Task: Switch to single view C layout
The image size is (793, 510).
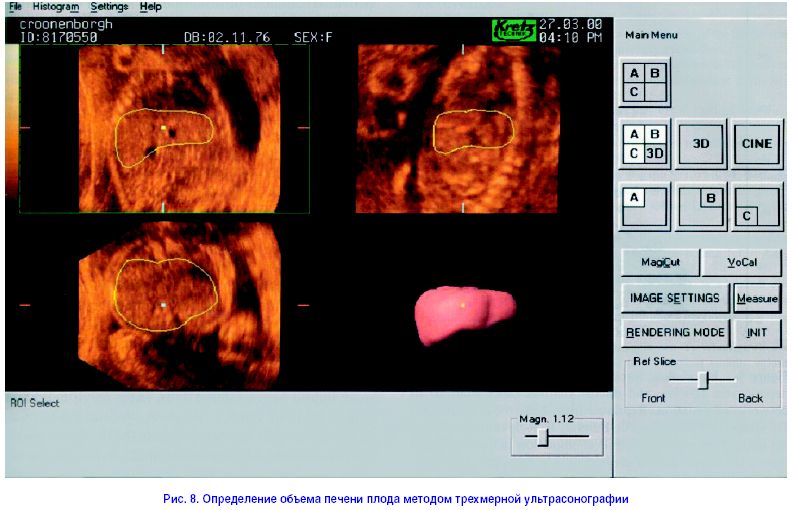Action: pos(757,207)
